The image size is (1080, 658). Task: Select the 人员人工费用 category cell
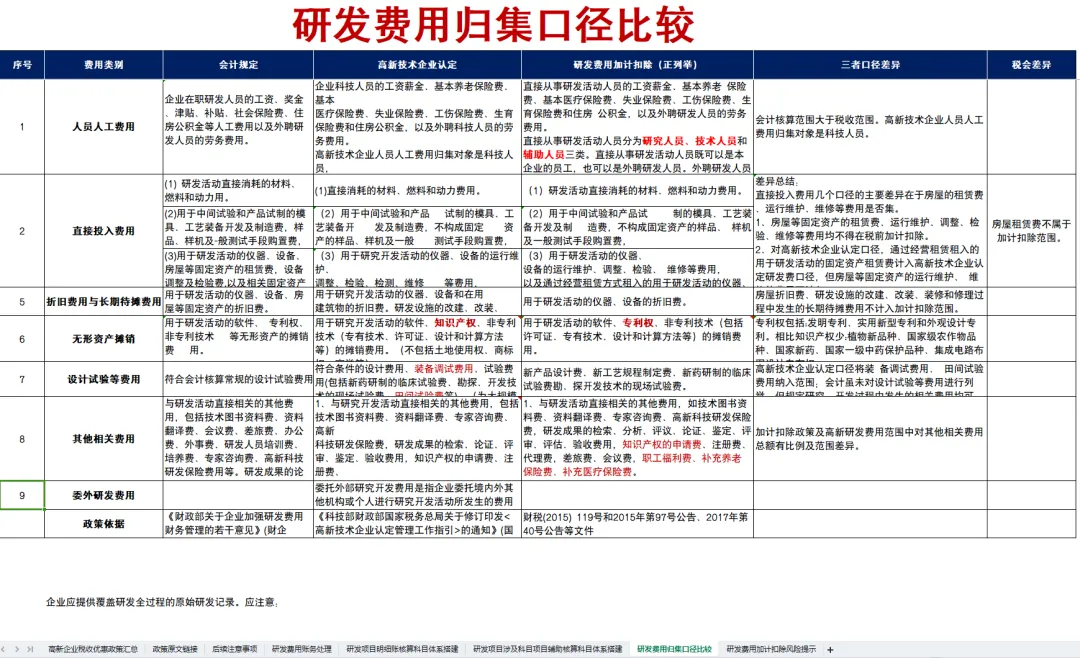click(x=104, y=127)
